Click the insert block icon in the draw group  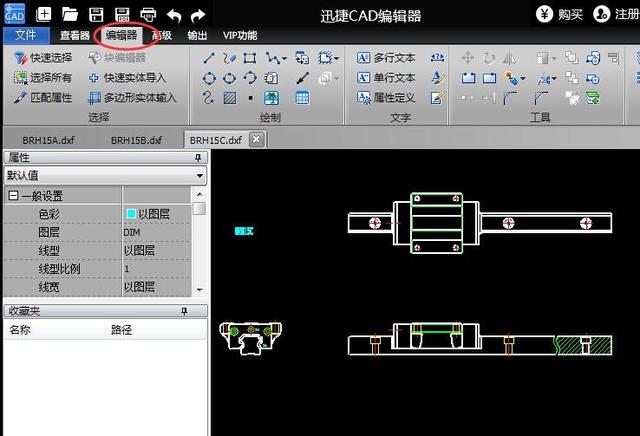302,58
